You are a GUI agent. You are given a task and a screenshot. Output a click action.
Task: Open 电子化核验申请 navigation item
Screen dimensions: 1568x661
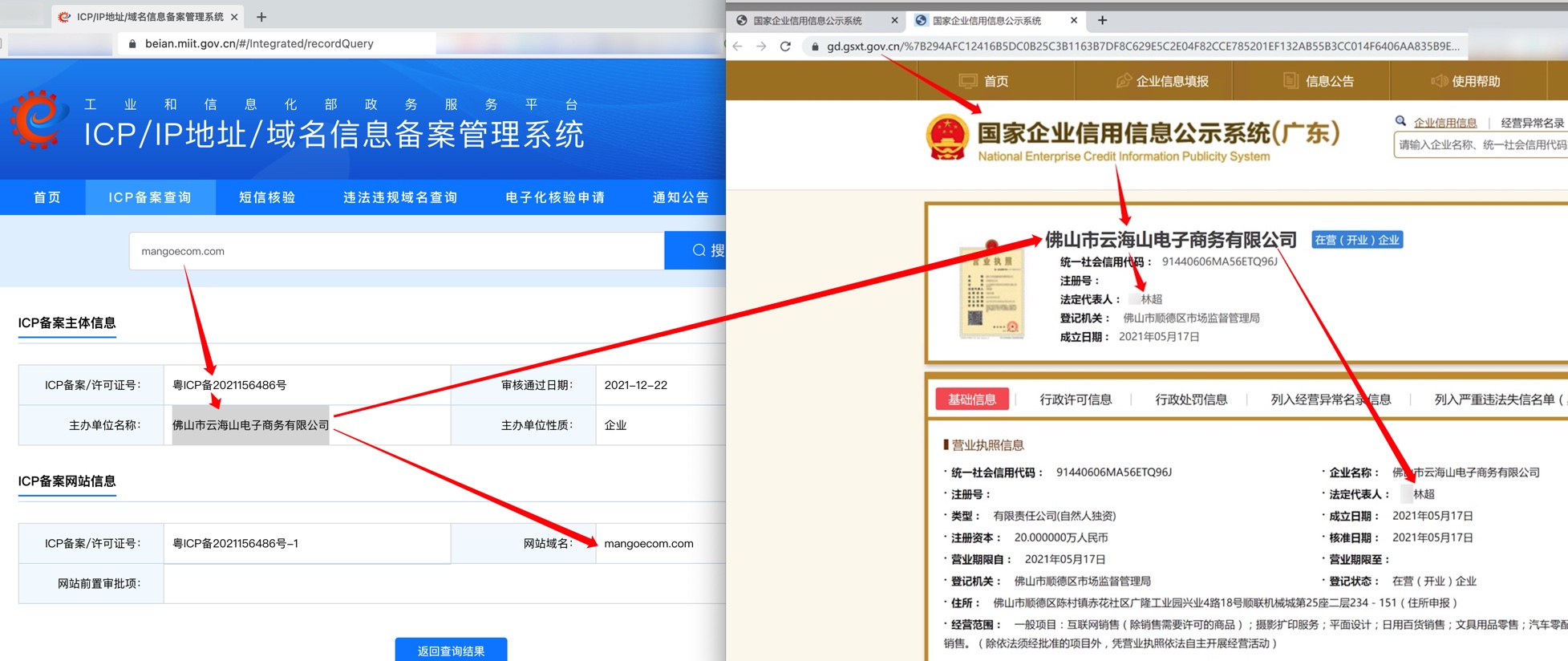pos(555,197)
